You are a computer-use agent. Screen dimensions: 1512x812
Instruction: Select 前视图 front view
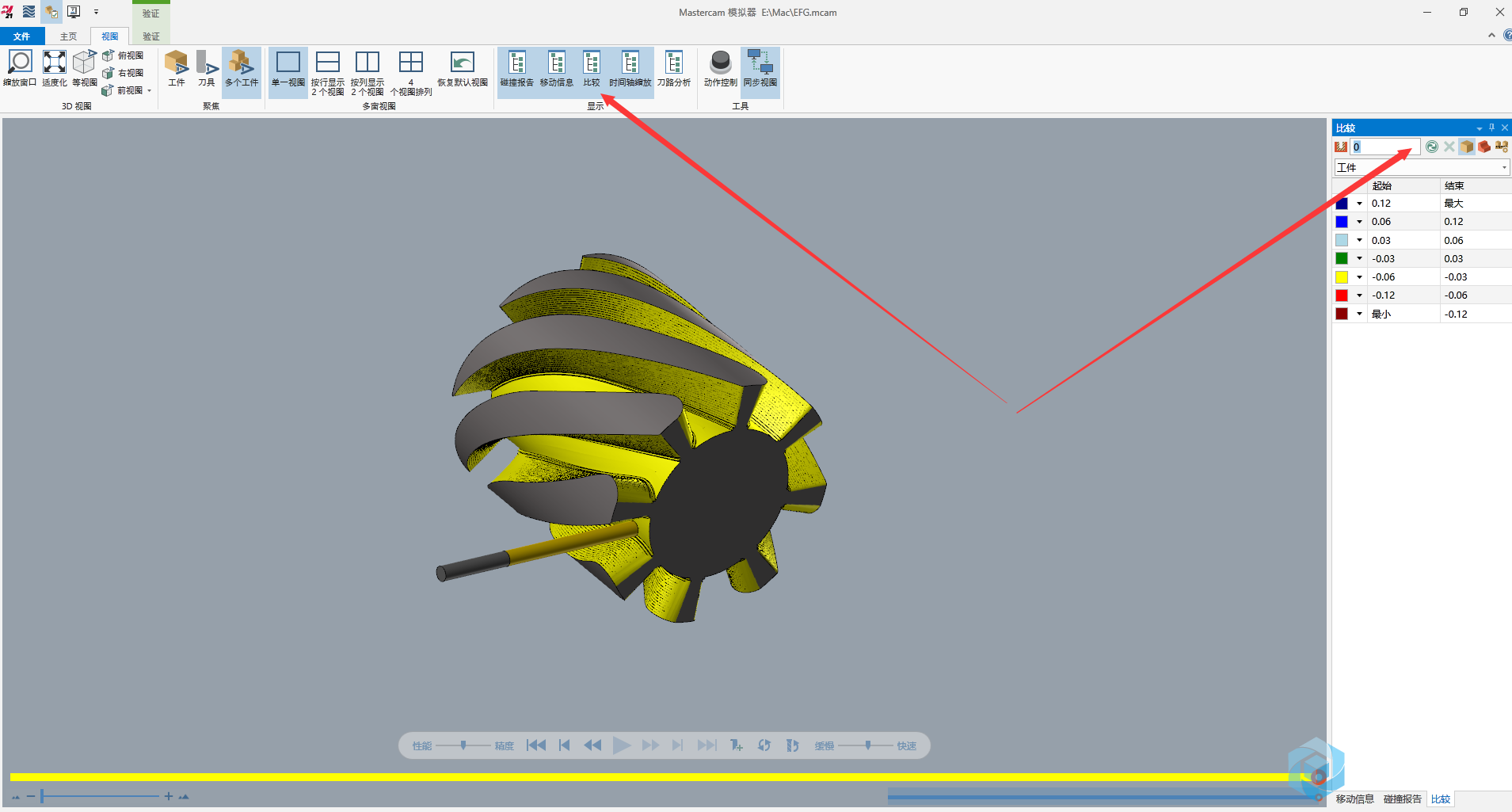point(123,90)
